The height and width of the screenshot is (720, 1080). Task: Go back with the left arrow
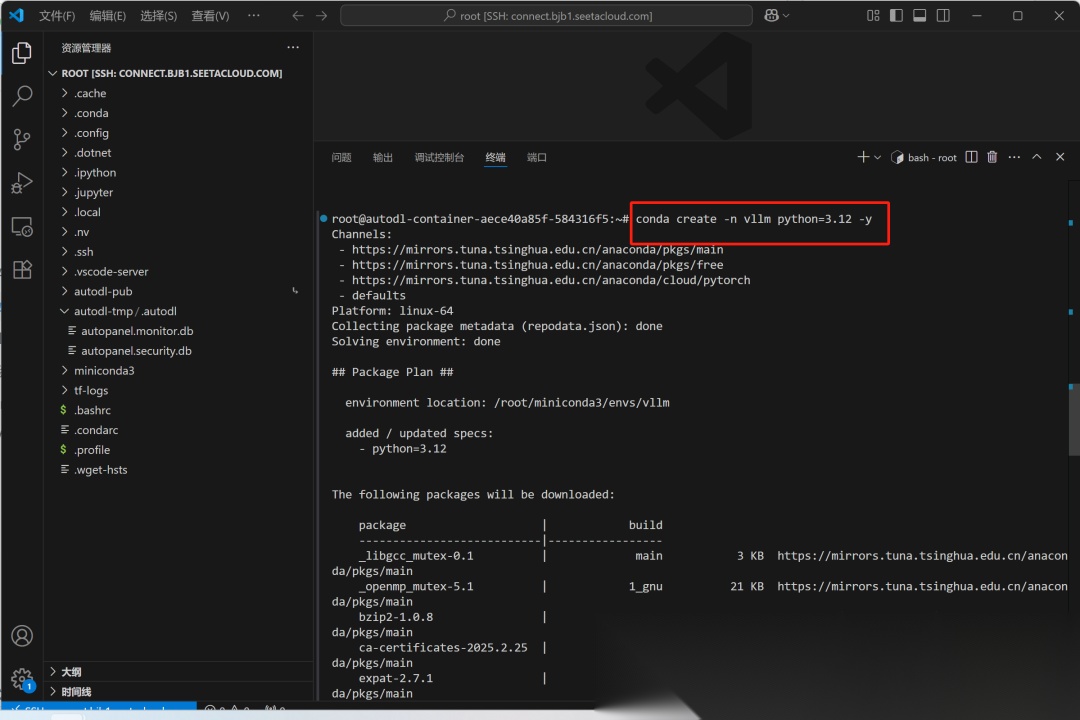pyautogui.click(x=298, y=15)
